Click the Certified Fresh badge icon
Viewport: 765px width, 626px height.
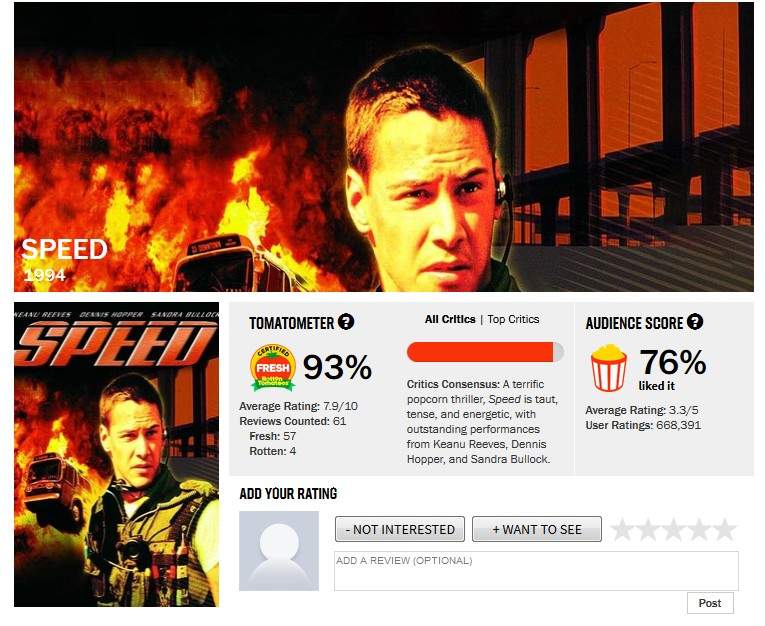(273, 368)
